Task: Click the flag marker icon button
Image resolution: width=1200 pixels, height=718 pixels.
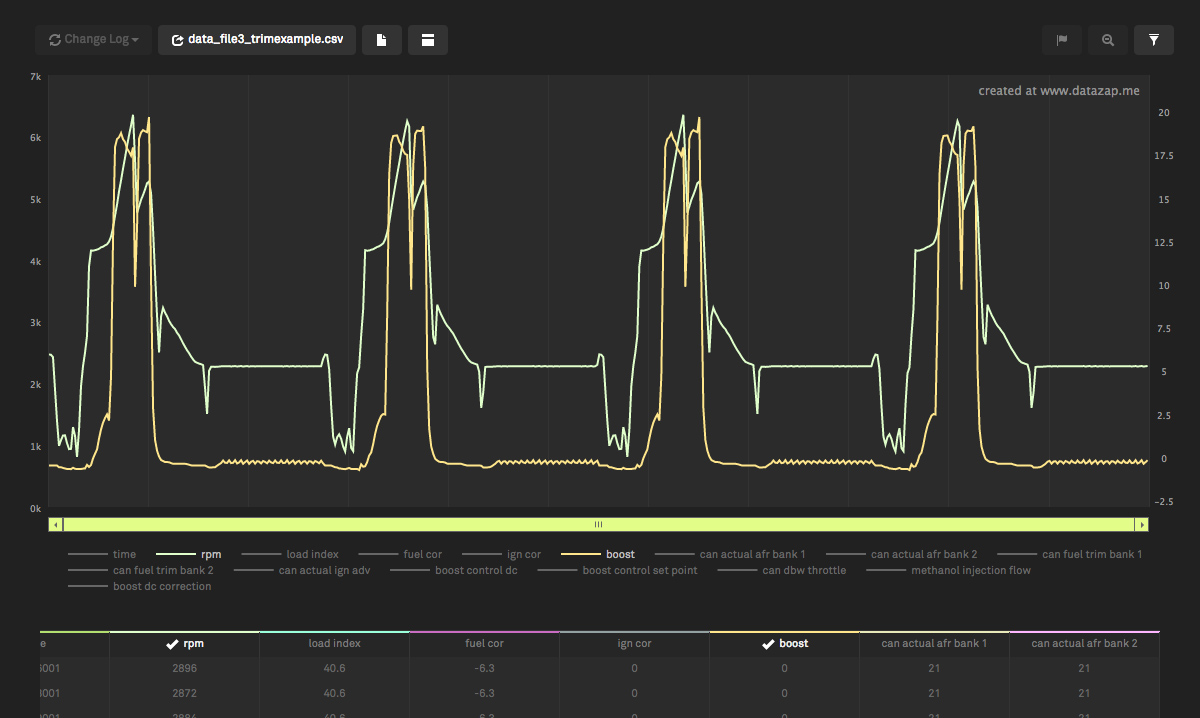Action: [x=1062, y=40]
